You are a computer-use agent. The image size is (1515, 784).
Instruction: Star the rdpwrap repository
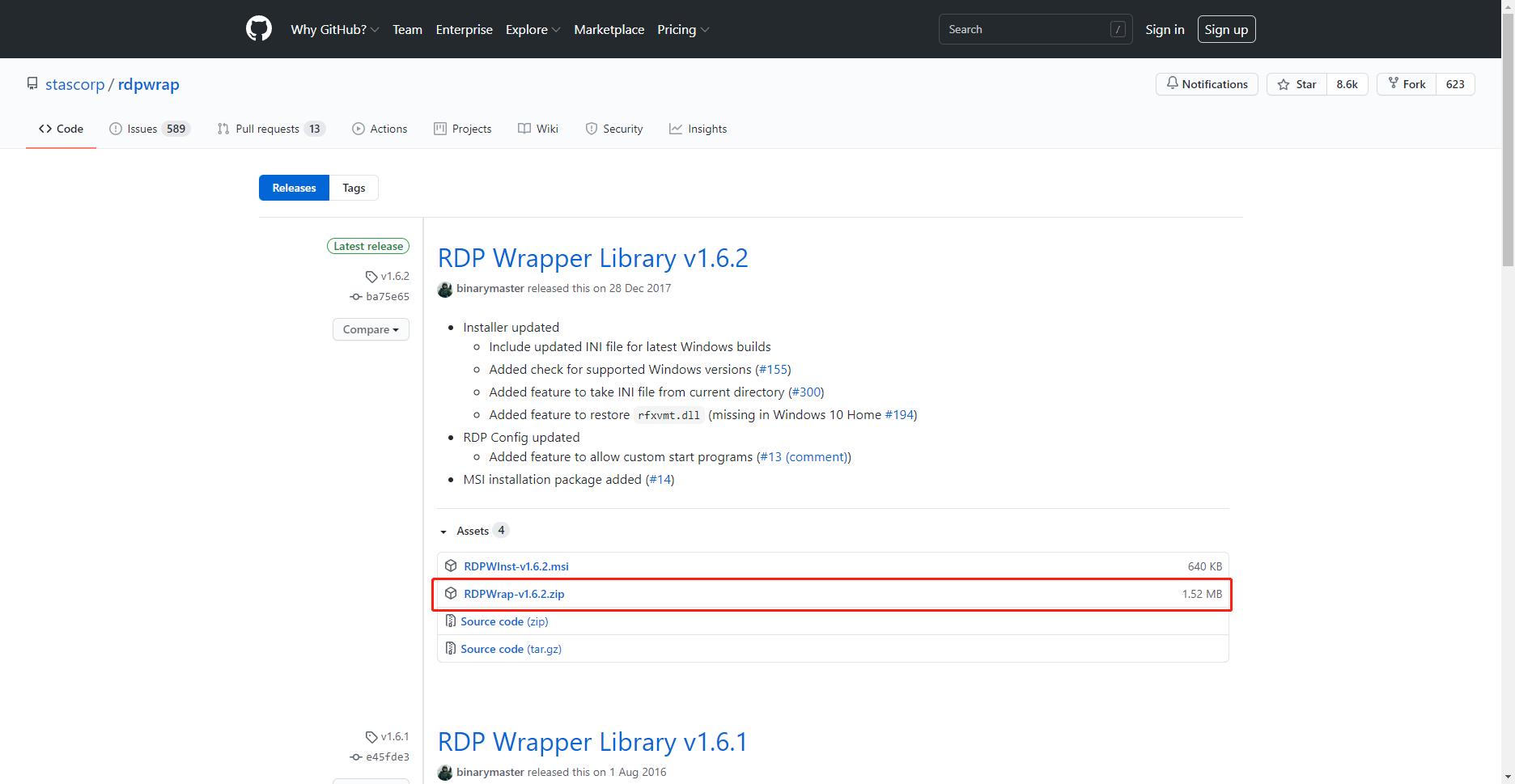click(x=1296, y=84)
